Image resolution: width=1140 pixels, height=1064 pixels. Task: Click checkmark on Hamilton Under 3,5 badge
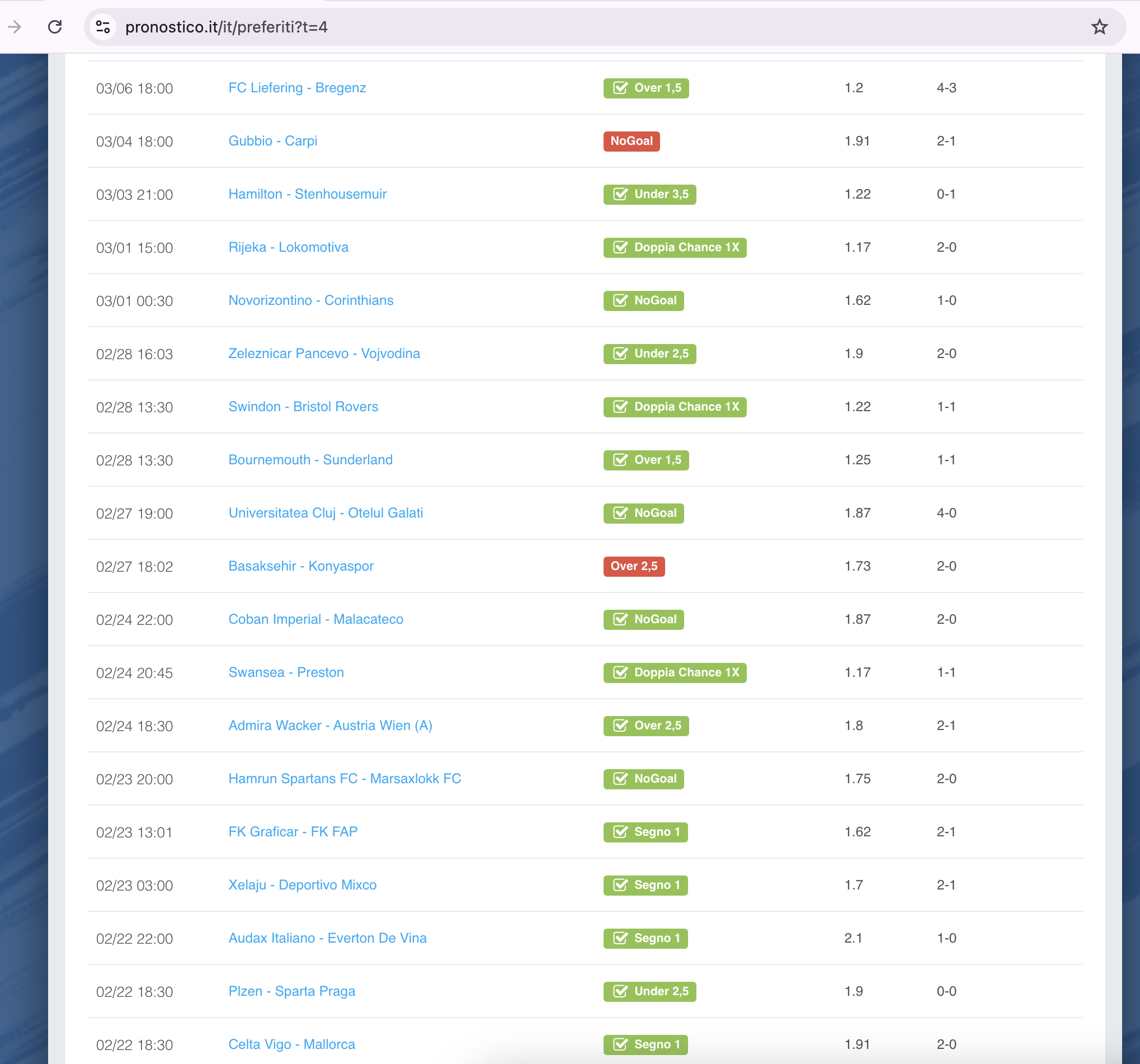pos(620,195)
